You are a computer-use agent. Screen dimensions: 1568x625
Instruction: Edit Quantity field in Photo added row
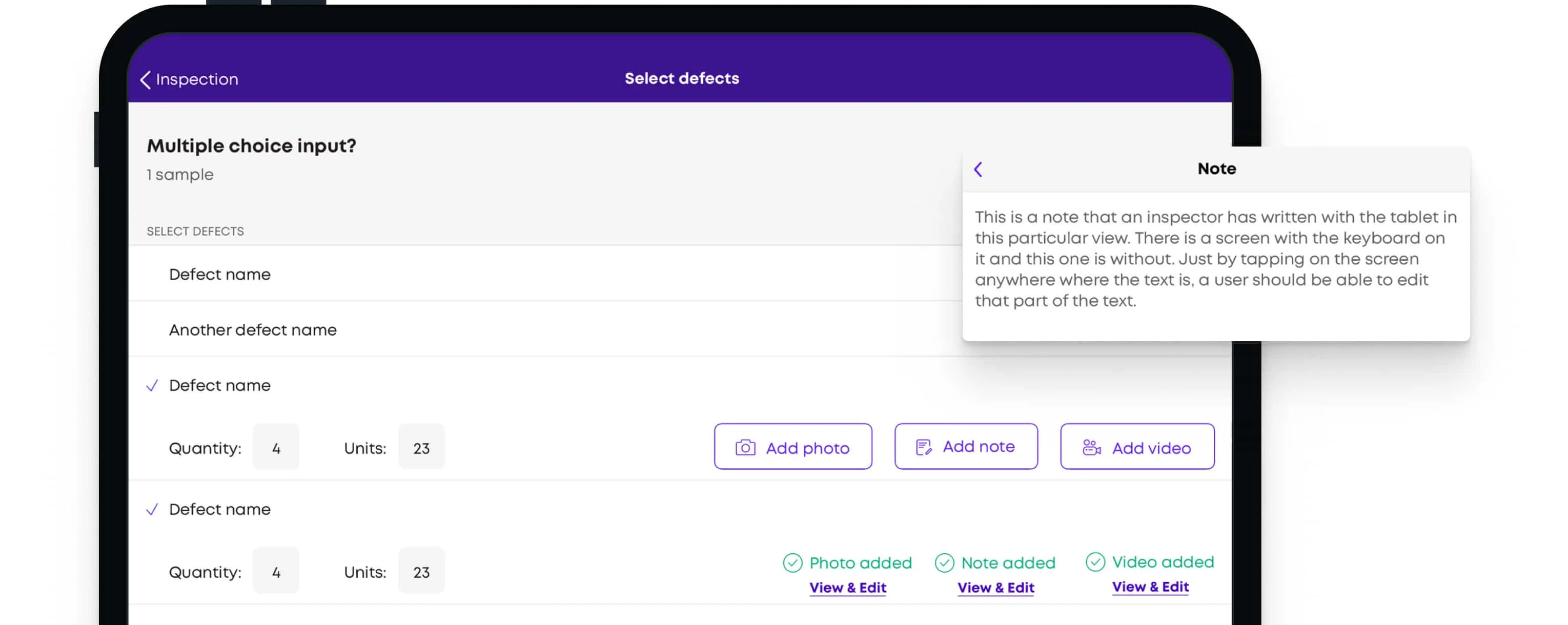[x=276, y=570]
